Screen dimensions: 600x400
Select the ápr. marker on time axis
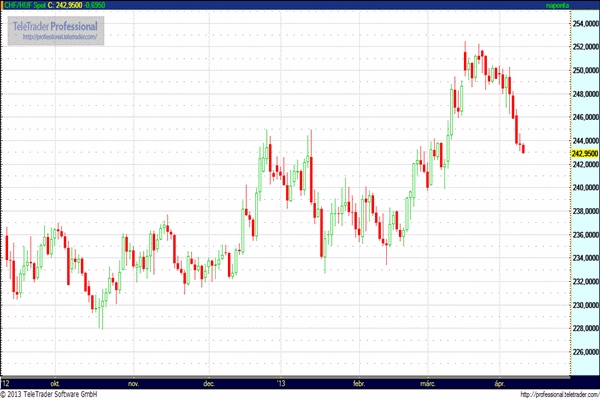500,382
